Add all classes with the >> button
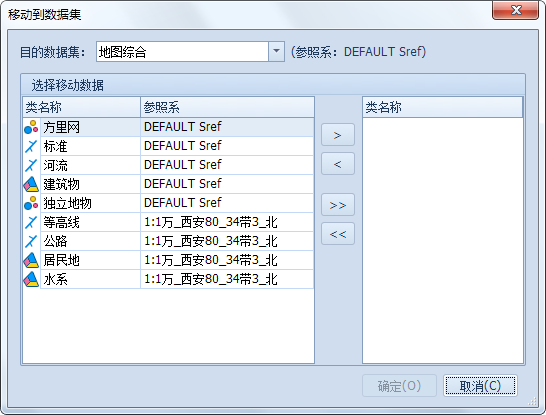Screen dimensions: 546x415 (x=338, y=204)
